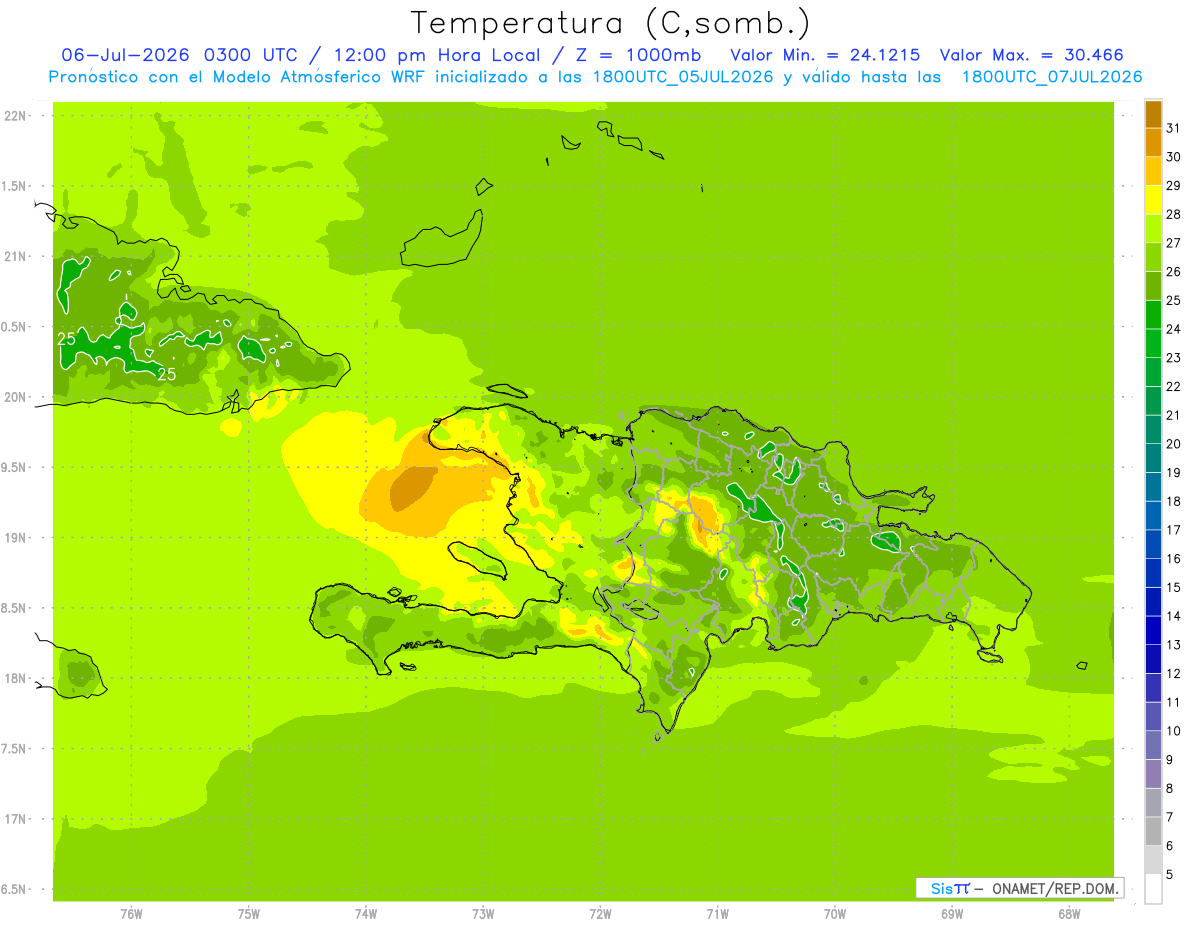Pick the legend band between 27 and 28
The height and width of the screenshot is (927, 1200).
[1153, 229]
